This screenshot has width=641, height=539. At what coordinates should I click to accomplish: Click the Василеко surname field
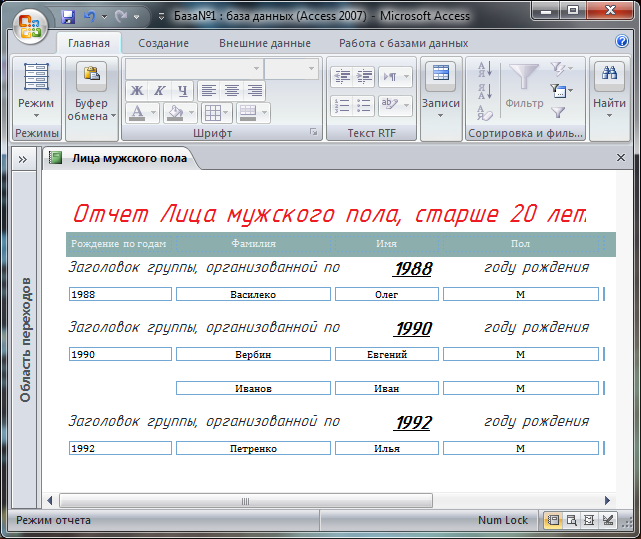(253, 294)
